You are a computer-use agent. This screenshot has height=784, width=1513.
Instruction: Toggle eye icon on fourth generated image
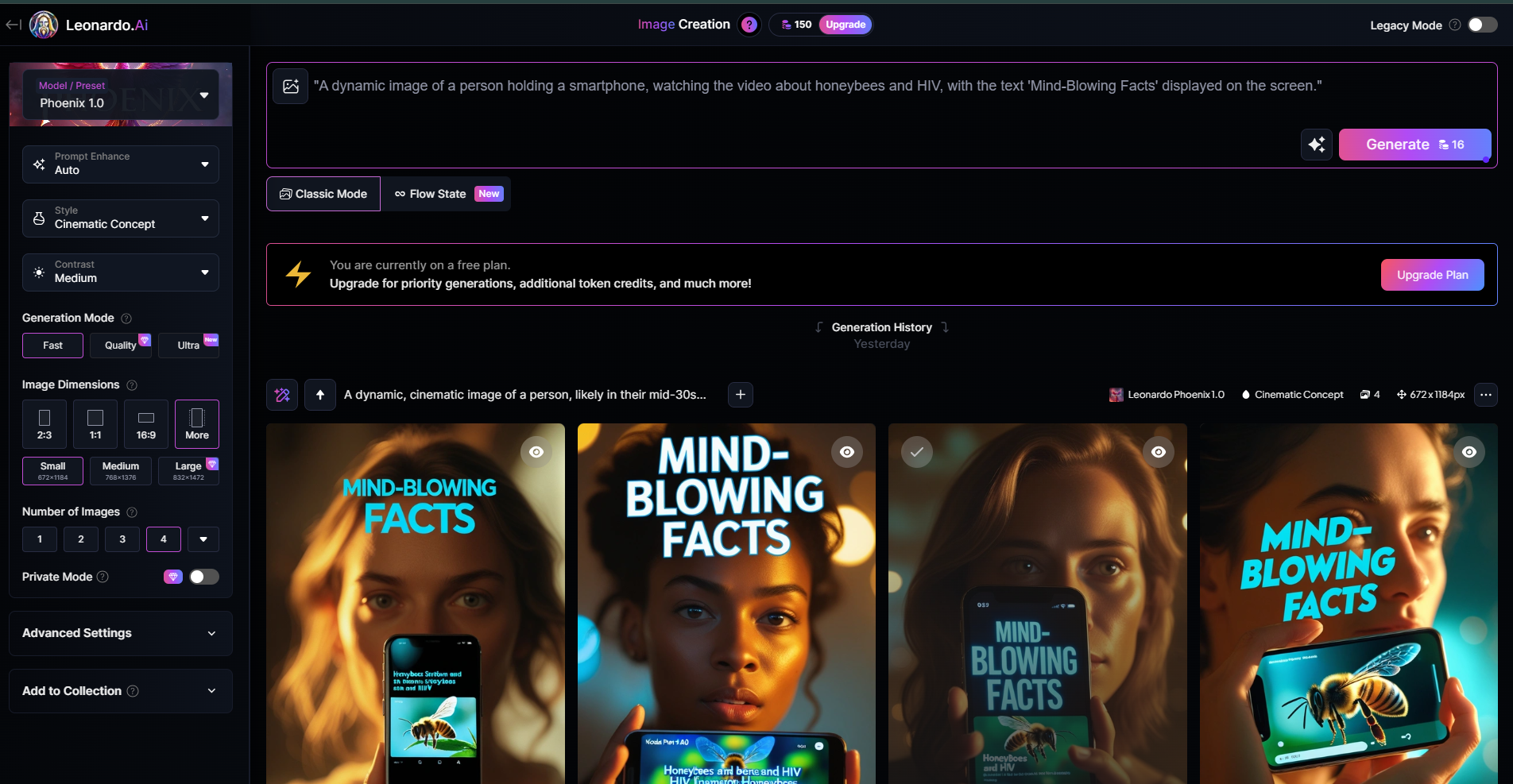[1469, 452]
